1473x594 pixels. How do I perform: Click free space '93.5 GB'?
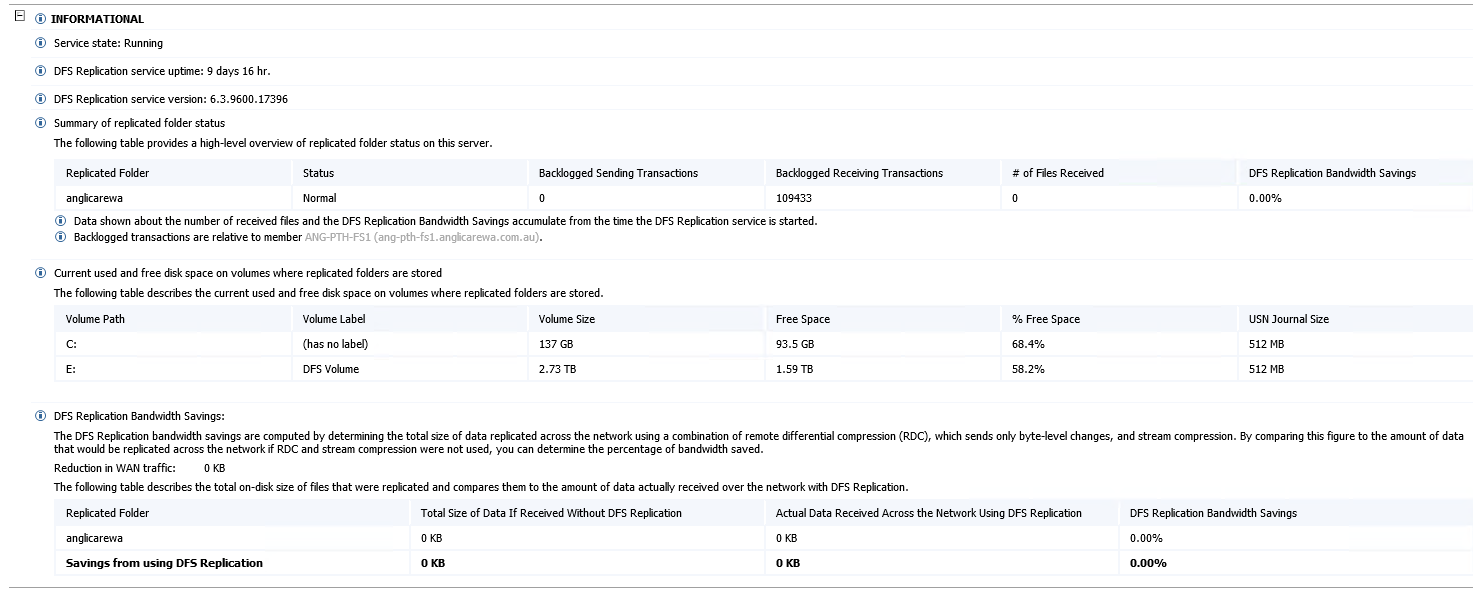coord(795,344)
